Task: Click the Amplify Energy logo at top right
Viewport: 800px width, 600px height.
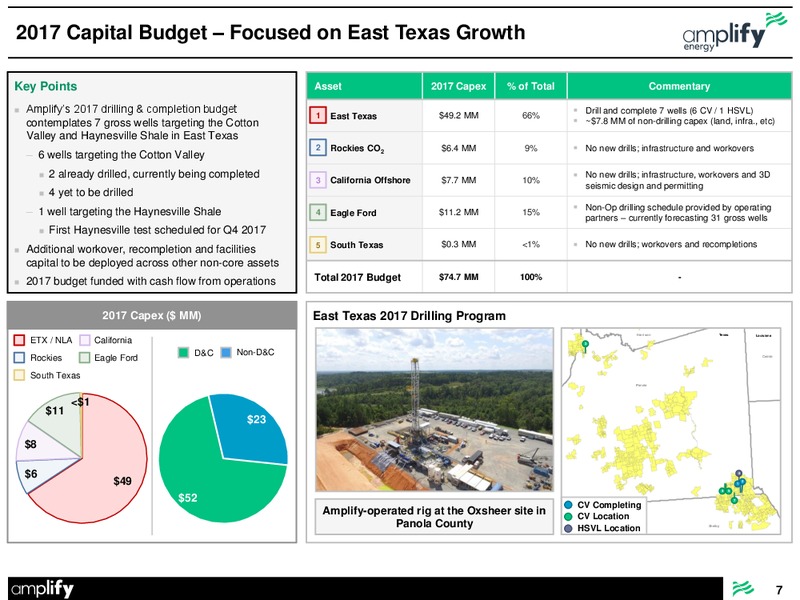Action: tap(734, 32)
